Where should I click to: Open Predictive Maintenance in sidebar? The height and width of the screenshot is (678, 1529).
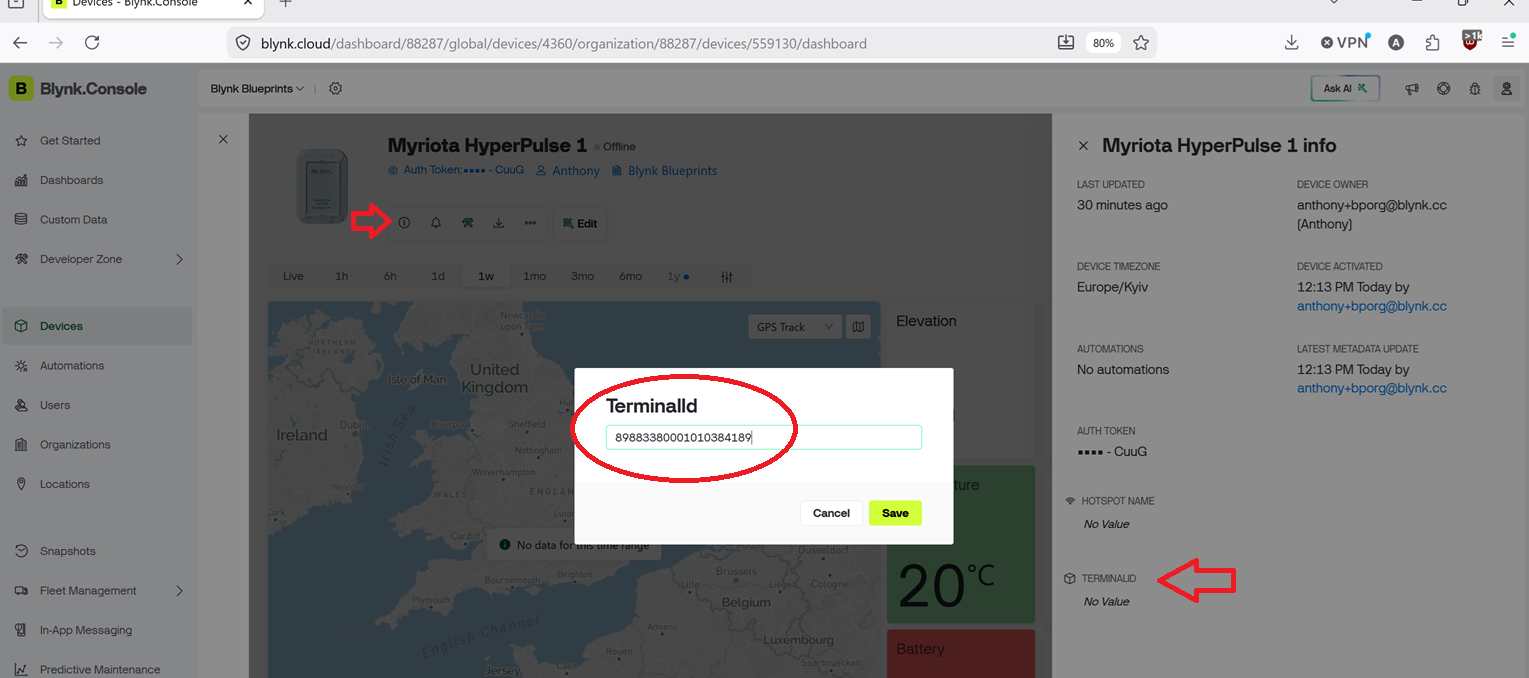click(x=97, y=670)
